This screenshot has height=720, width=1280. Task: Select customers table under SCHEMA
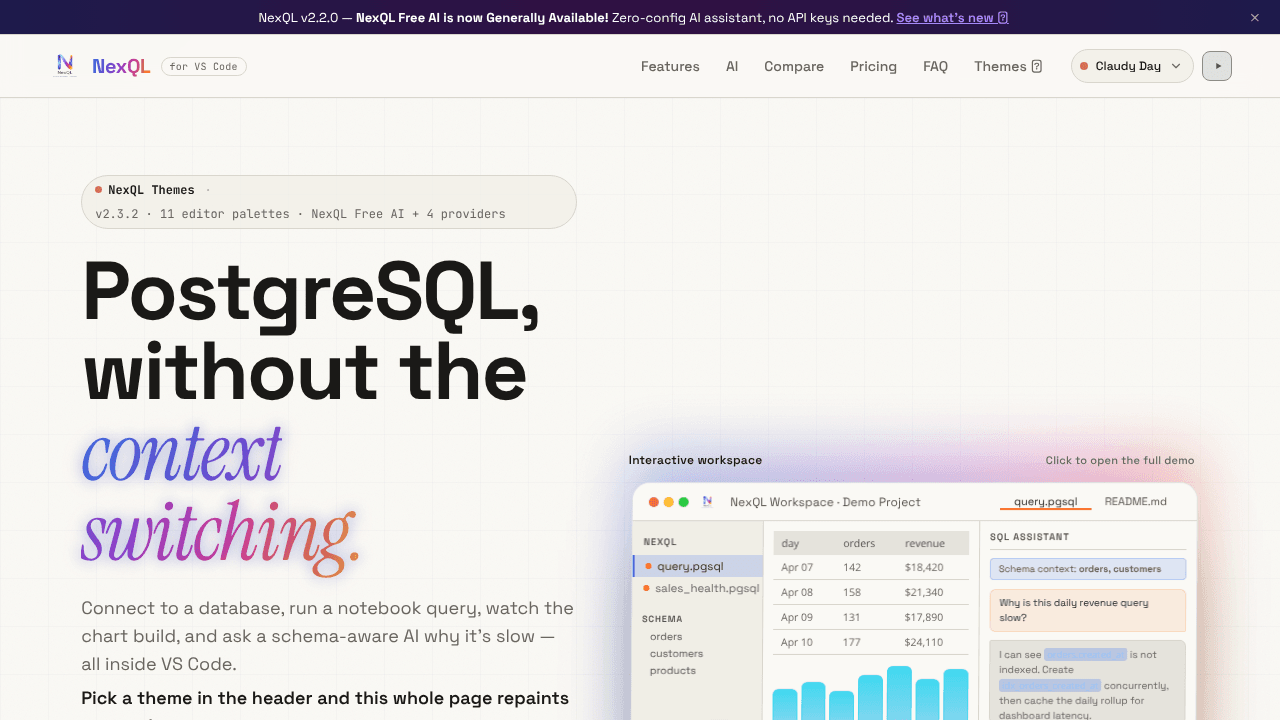[x=676, y=653]
